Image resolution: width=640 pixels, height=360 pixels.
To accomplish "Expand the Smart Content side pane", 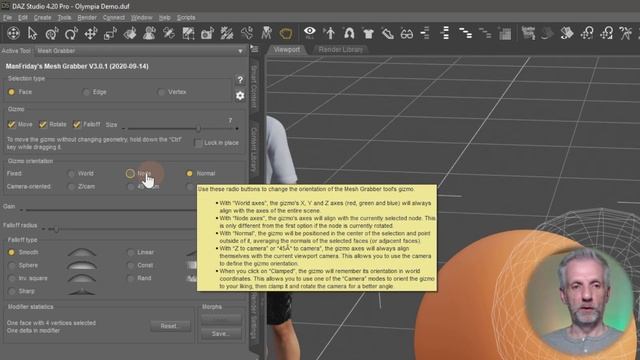I will pos(253,87).
